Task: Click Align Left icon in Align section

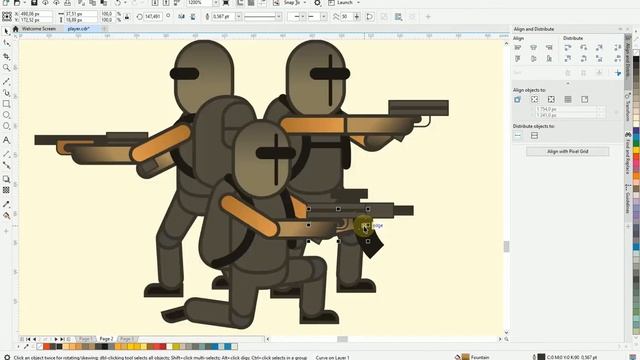Action: (x=518, y=48)
